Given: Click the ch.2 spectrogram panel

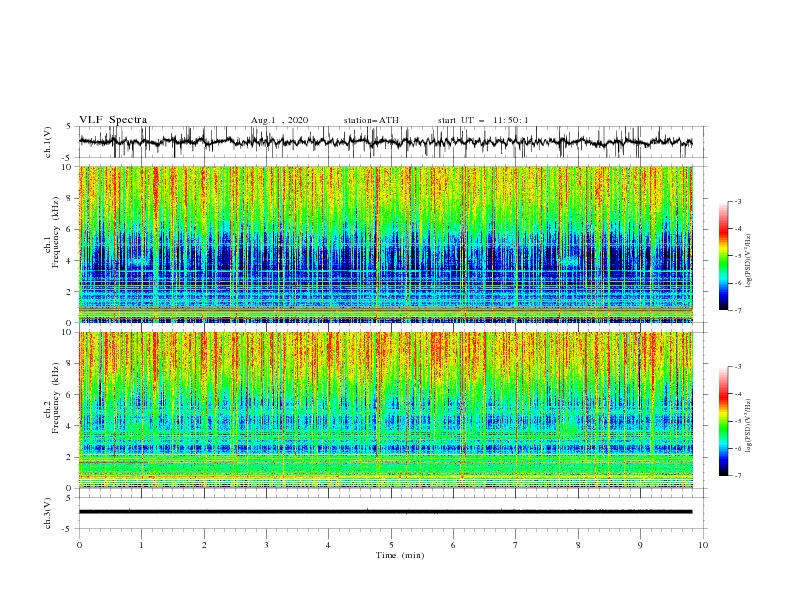Looking at the screenshot, I should tap(386, 410).
